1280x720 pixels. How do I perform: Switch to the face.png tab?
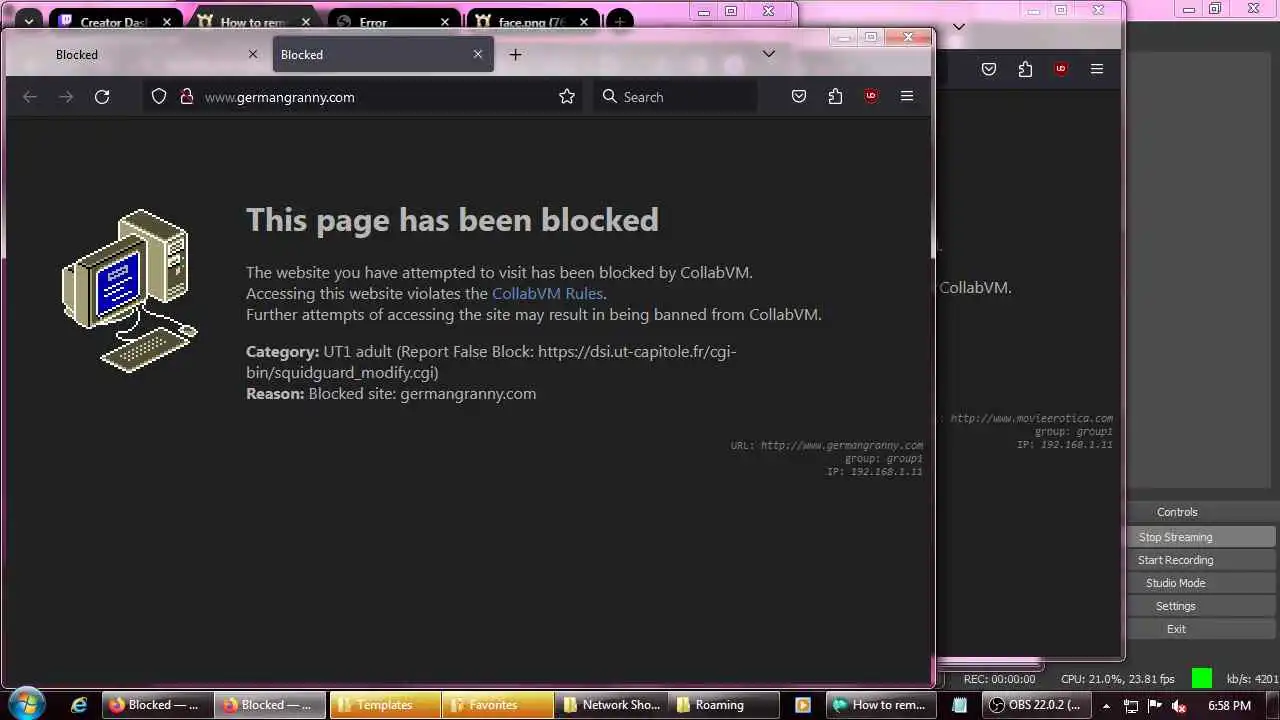[533, 21]
